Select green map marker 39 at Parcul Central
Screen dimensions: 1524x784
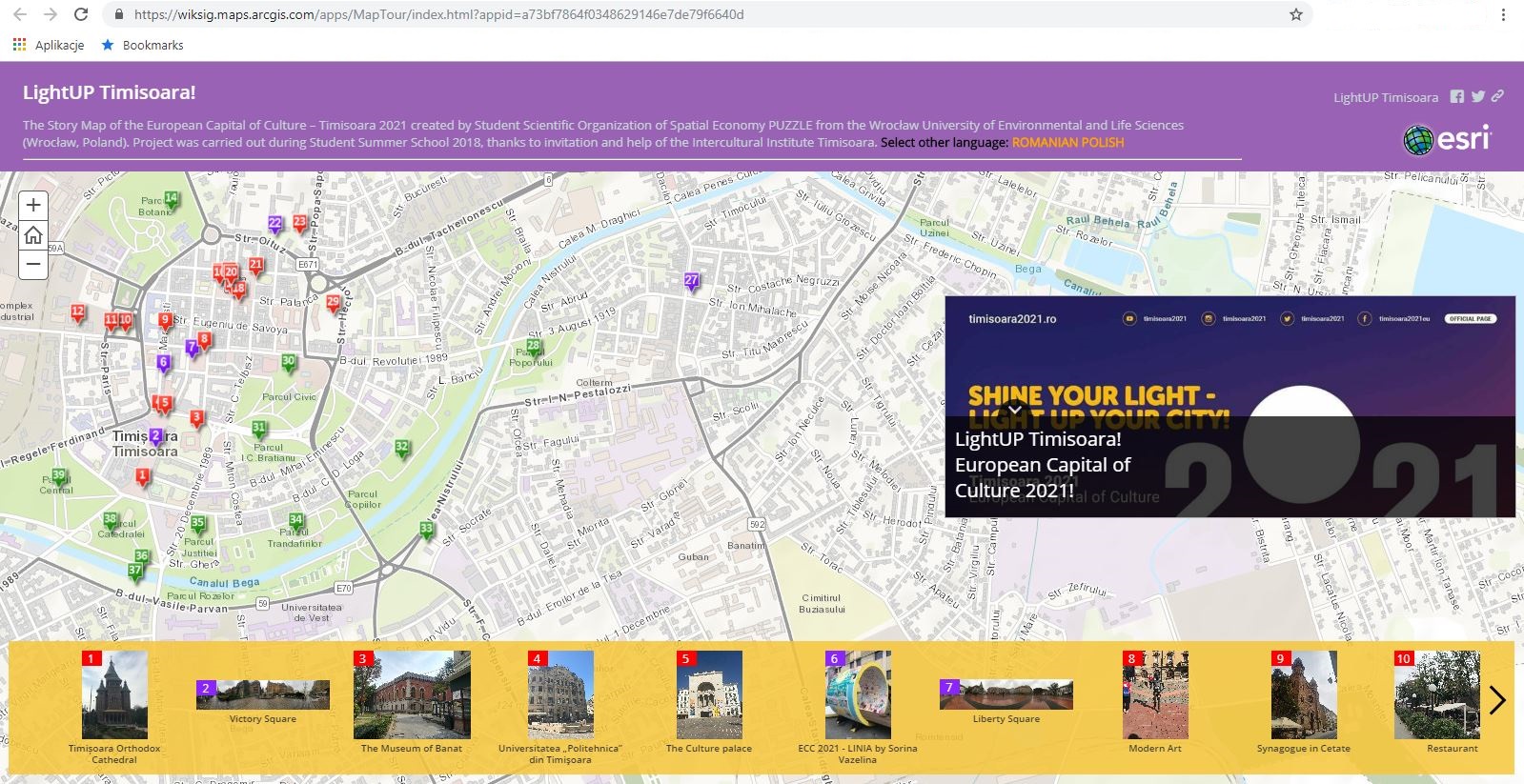click(59, 477)
